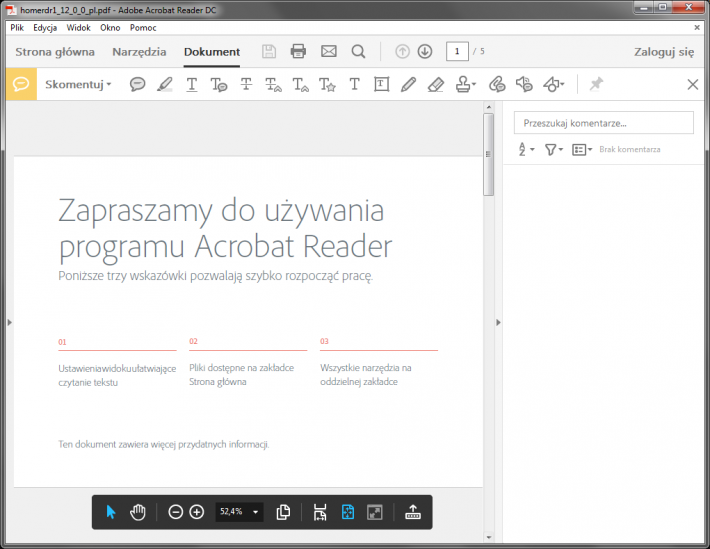Select the add note to text tool
The image size is (710, 549).
pos(219,85)
